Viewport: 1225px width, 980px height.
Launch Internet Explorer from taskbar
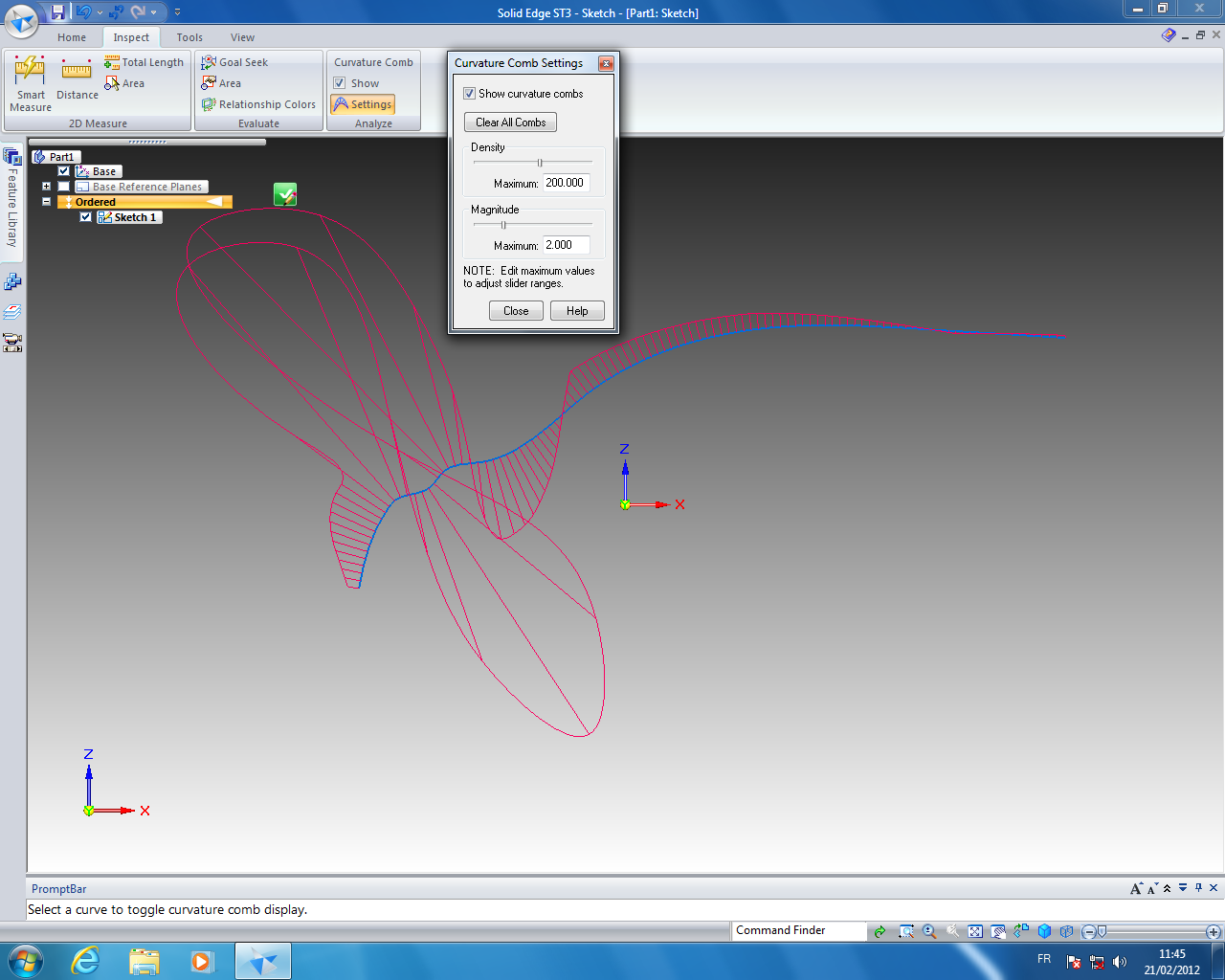(86, 961)
